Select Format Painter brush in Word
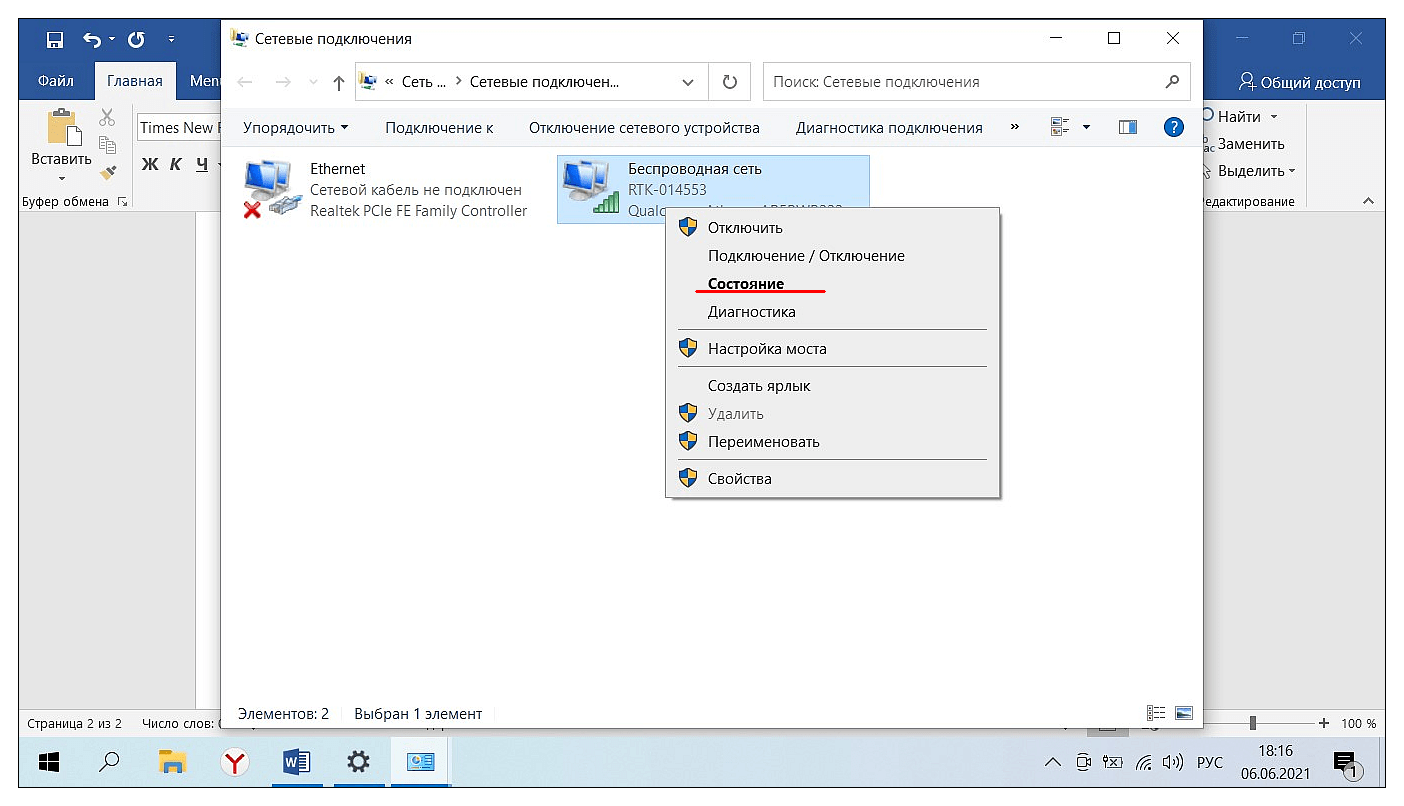The width and height of the screenshot is (1404, 806). (107, 172)
